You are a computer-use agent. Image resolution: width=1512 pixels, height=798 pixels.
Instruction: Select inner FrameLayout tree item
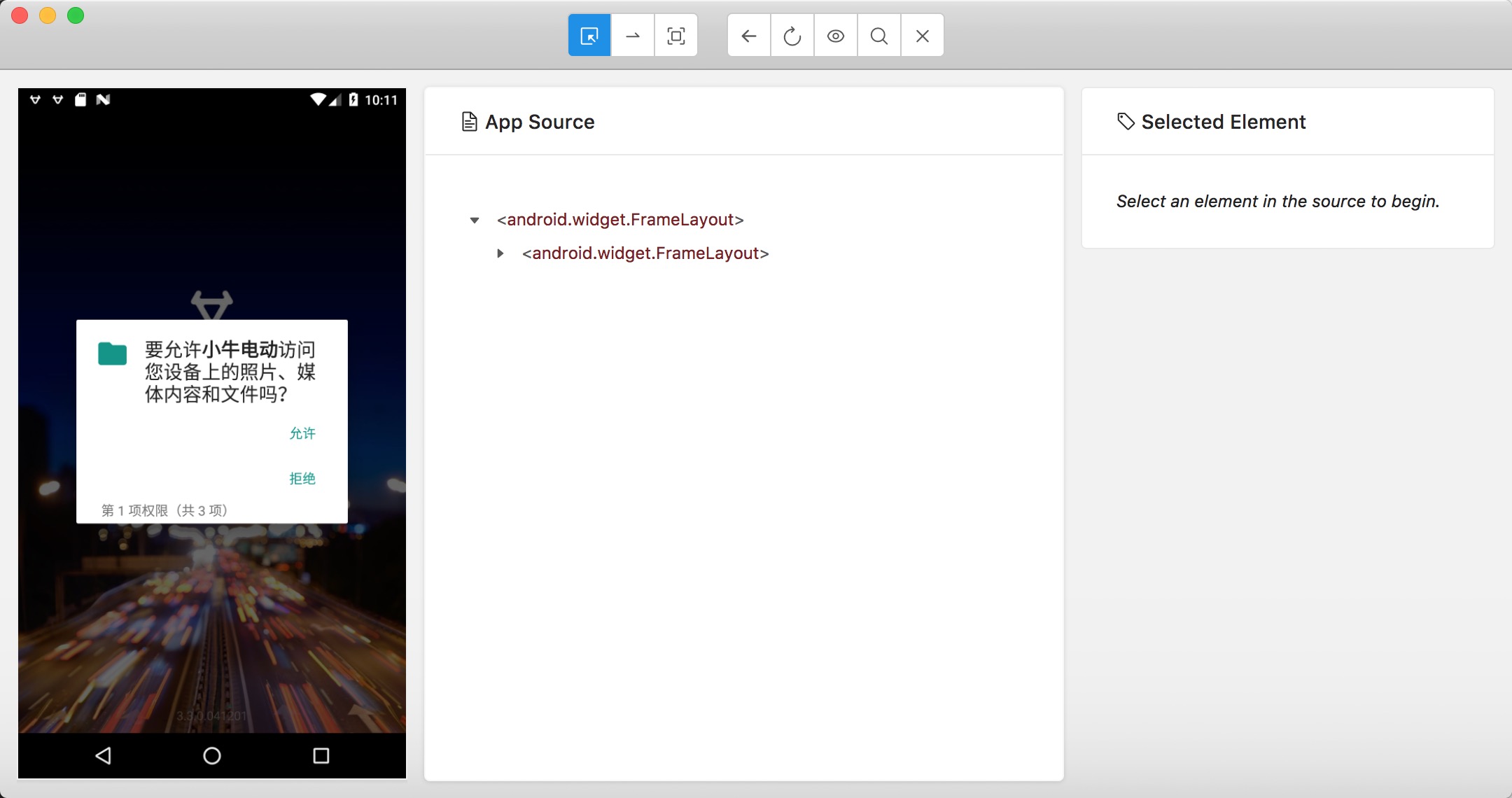pos(644,253)
